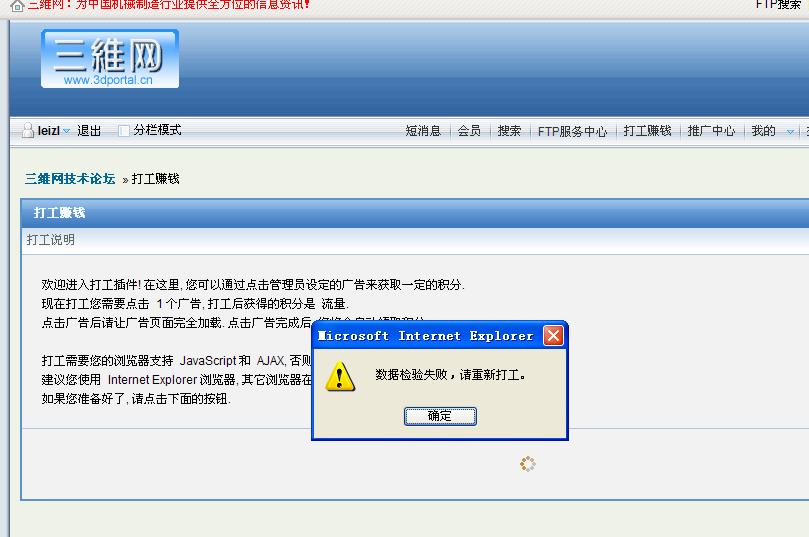This screenshot has height=537, width=809.
Task: Click the user avatar icon beside leizl
Action: click(x=28, y=130)
